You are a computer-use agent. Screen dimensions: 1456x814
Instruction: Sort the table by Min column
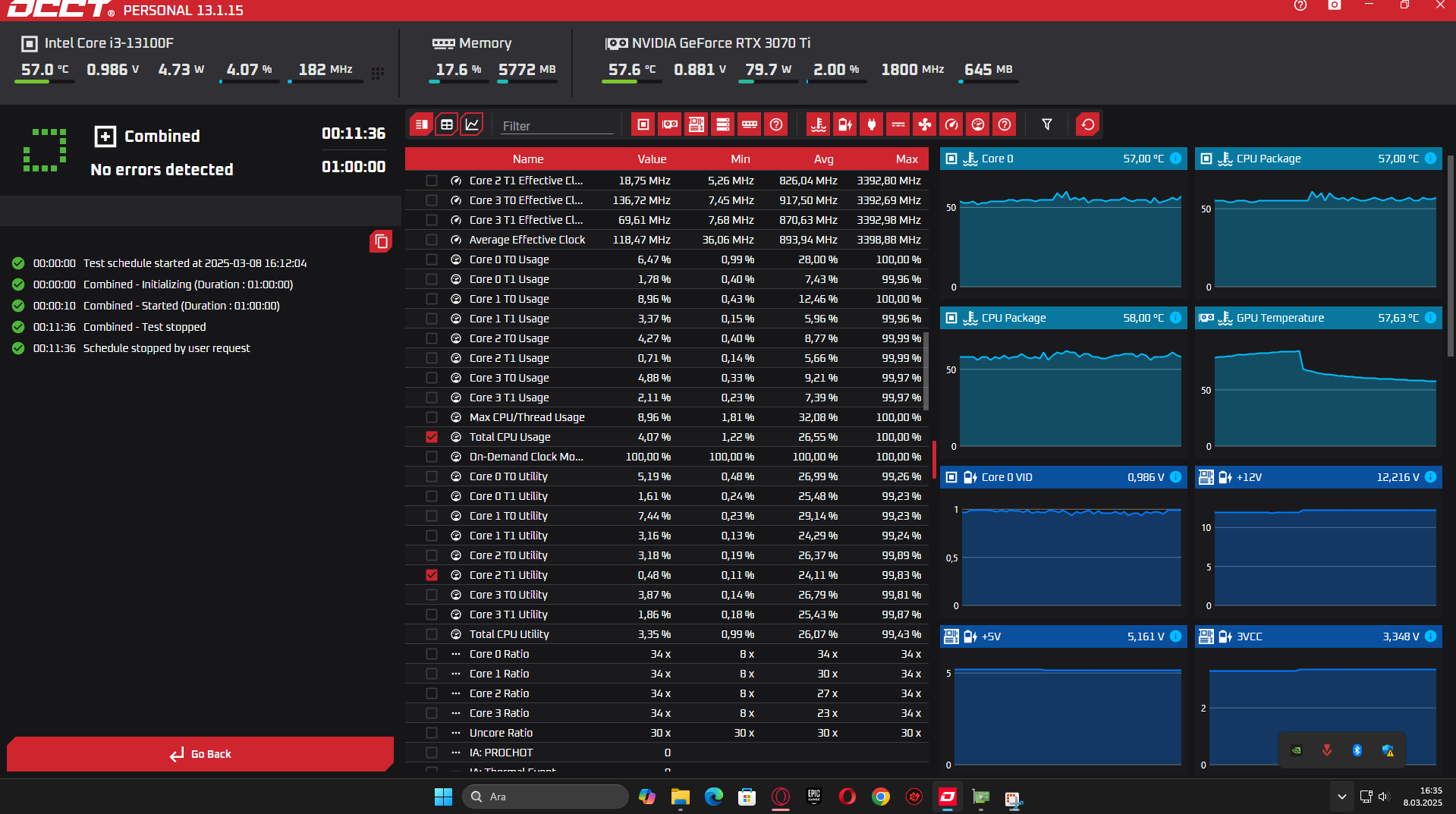pyautogui.click(x=741, y=159)
